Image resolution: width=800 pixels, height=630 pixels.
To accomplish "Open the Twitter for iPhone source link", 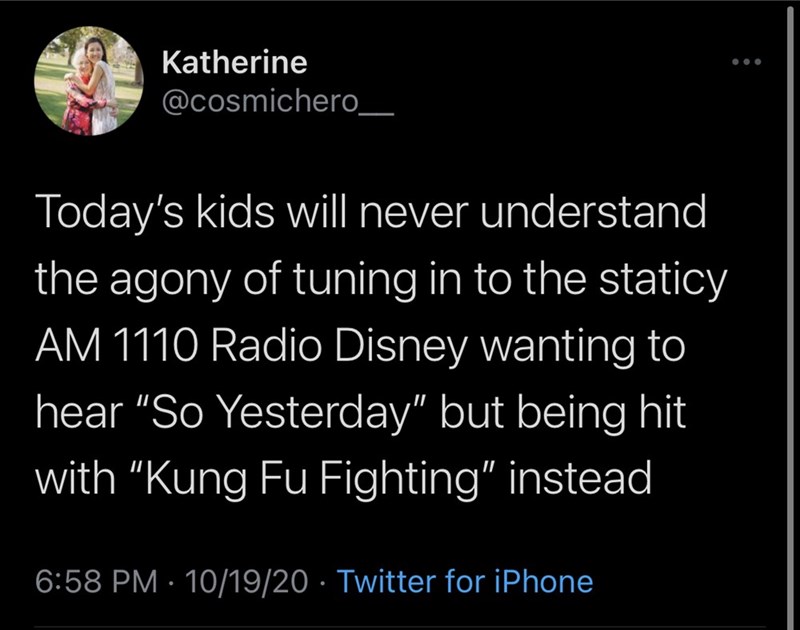I will point(466,581).
